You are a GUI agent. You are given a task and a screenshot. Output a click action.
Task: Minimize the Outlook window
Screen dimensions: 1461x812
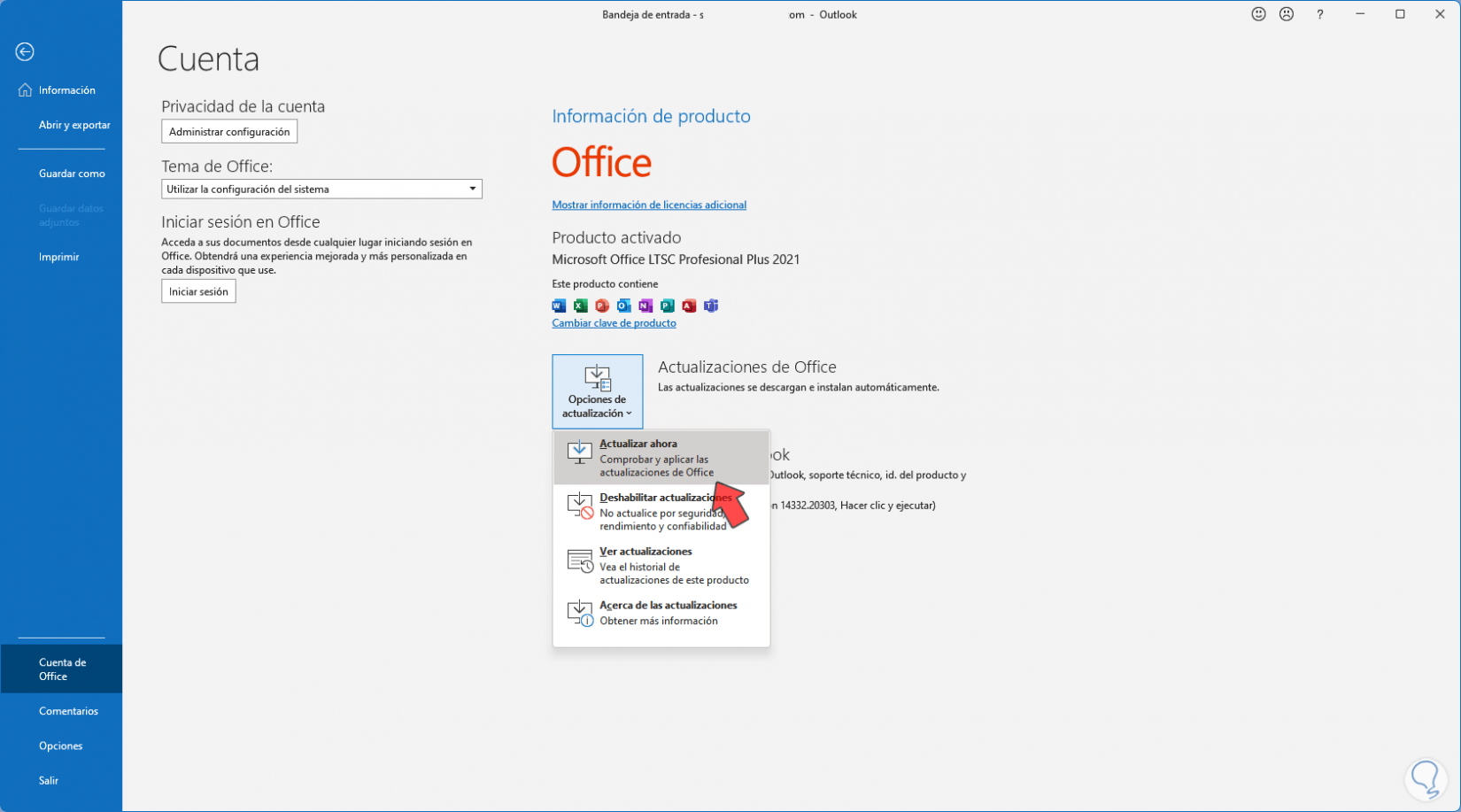1360,14
